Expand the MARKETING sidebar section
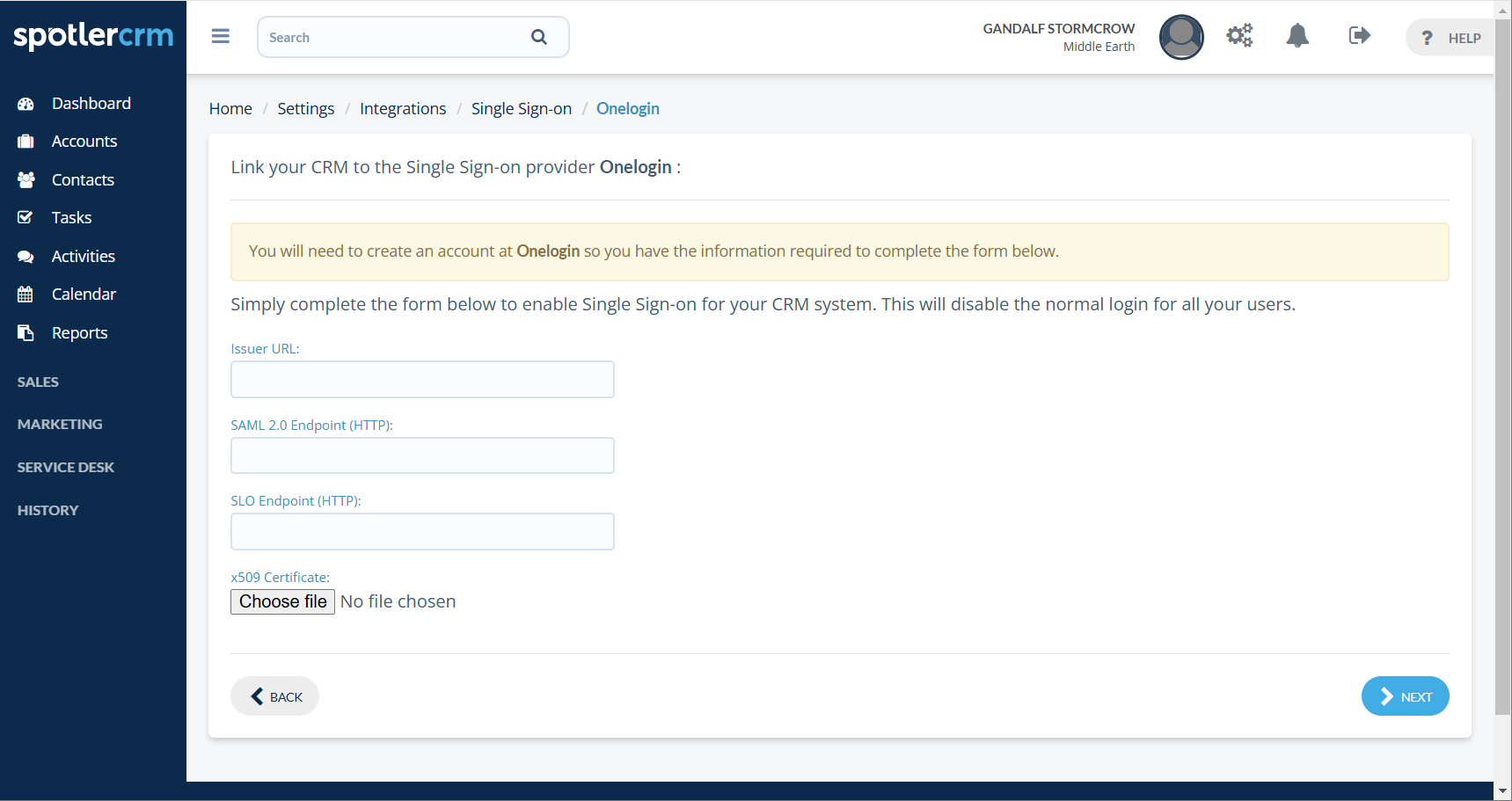Screen dimensions: 1512x801 (60, 425)
